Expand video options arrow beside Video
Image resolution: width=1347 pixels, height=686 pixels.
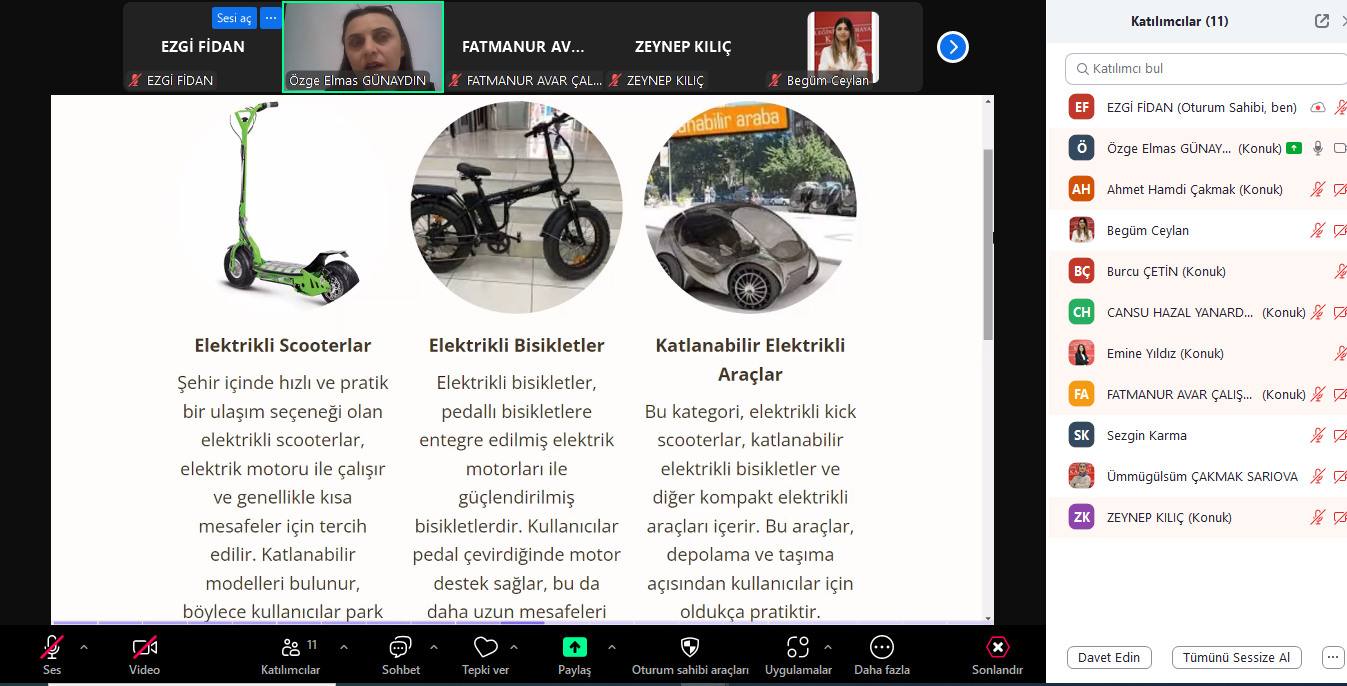178,647
